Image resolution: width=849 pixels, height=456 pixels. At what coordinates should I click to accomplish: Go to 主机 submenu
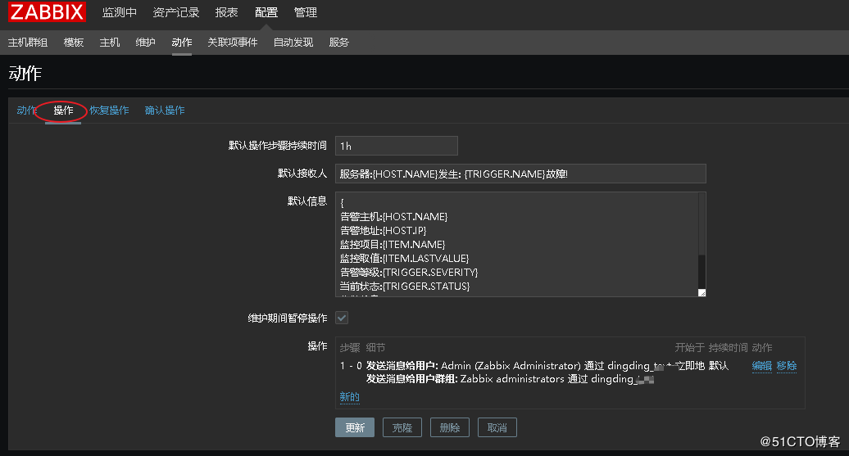tap(109, 42)
